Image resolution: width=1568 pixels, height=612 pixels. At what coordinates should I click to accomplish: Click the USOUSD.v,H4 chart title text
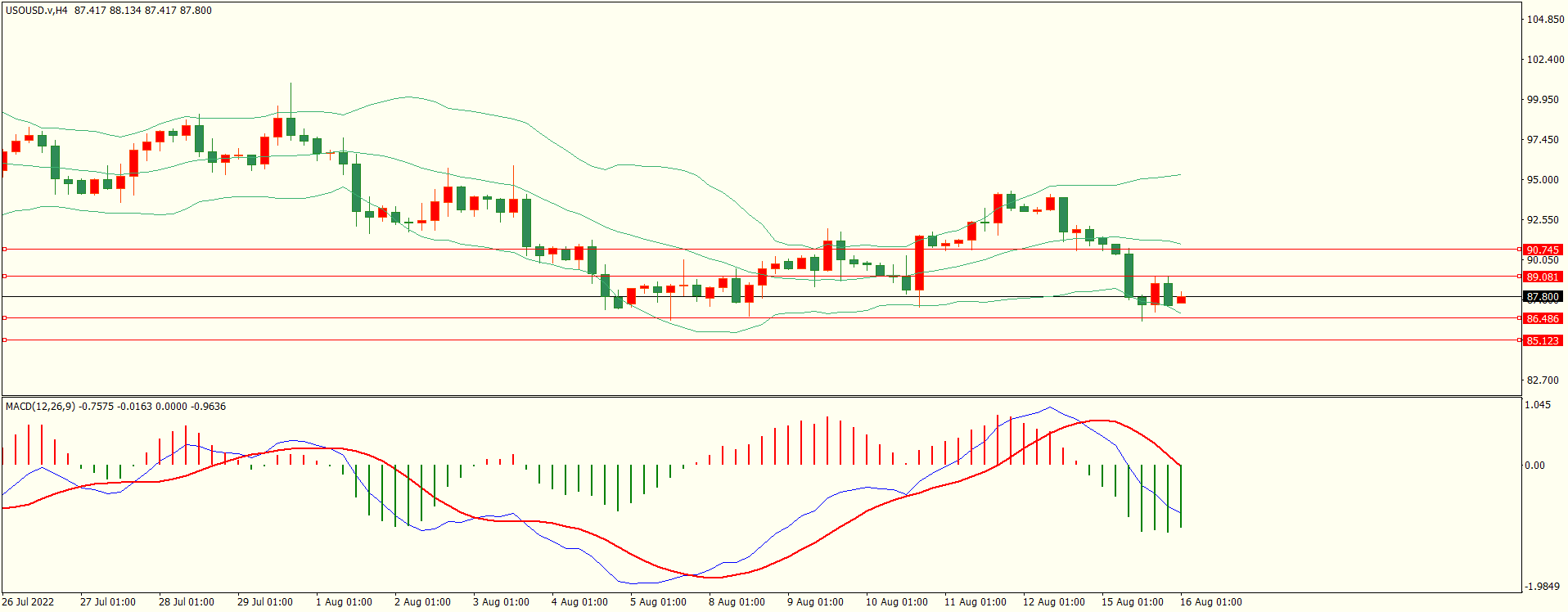click(37, 11)
